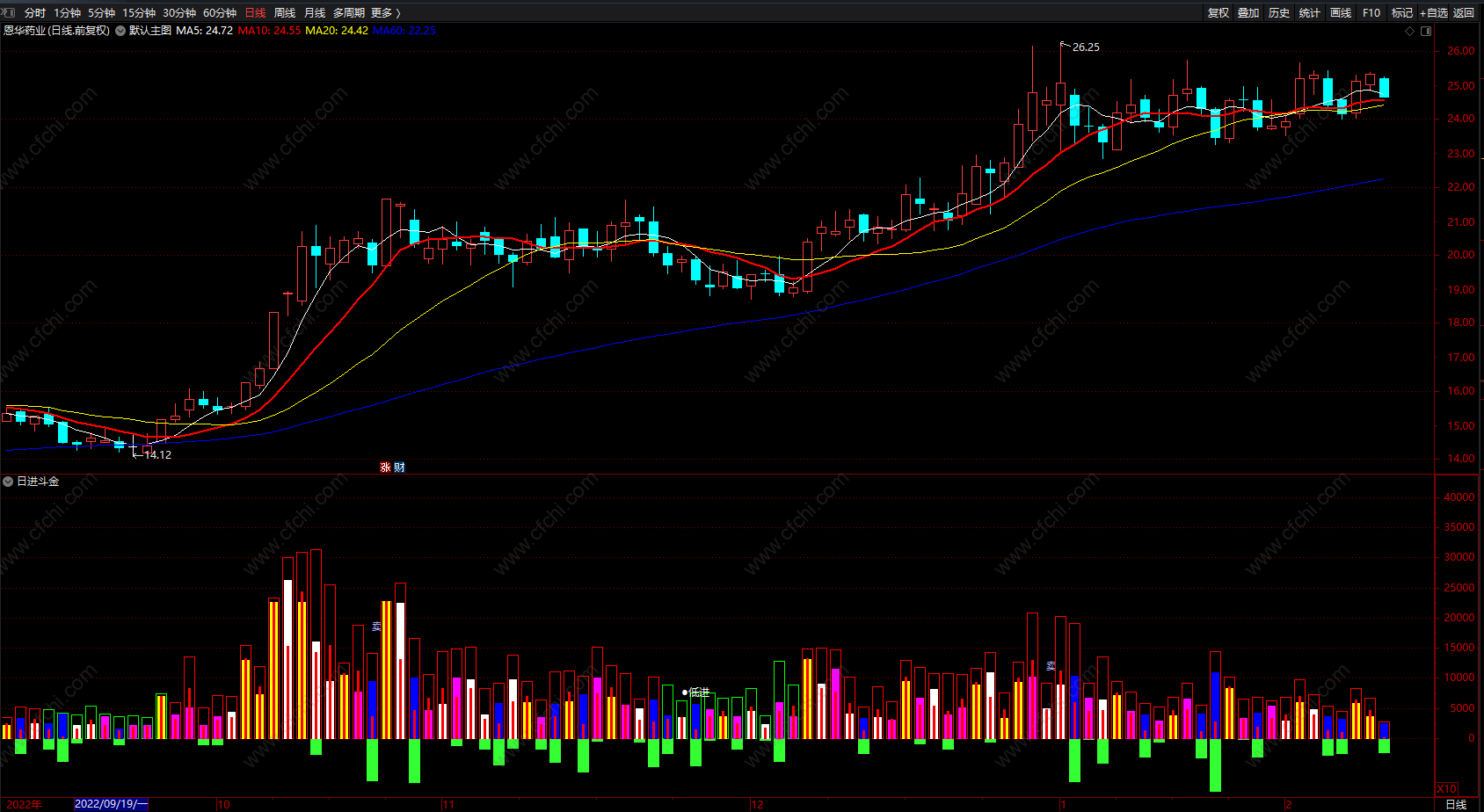Click the 26.00 price axis label
This screenshot has width=1484, height=812.
point(1461,51)
